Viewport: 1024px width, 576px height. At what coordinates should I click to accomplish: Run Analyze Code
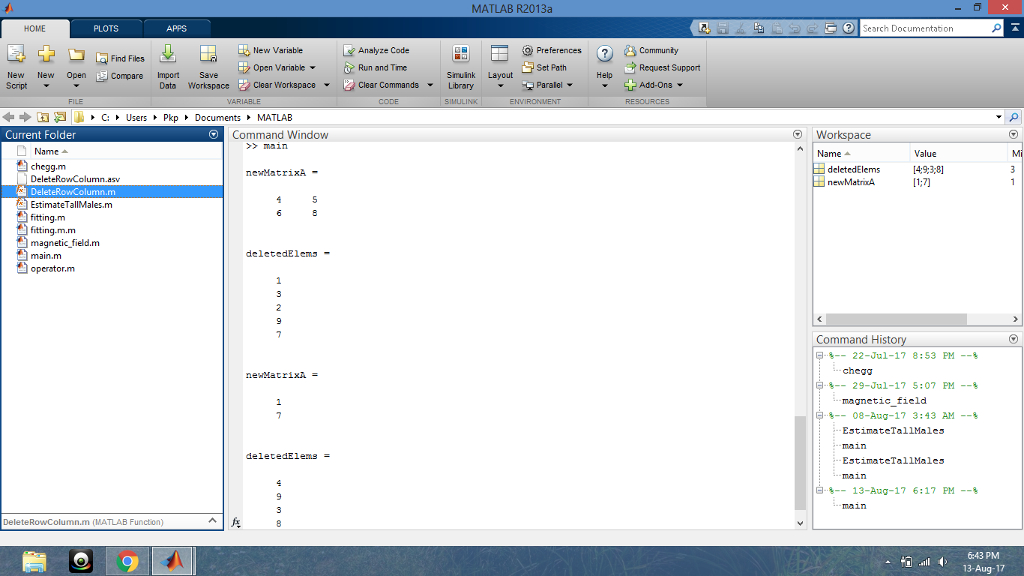tap(376, 50)
